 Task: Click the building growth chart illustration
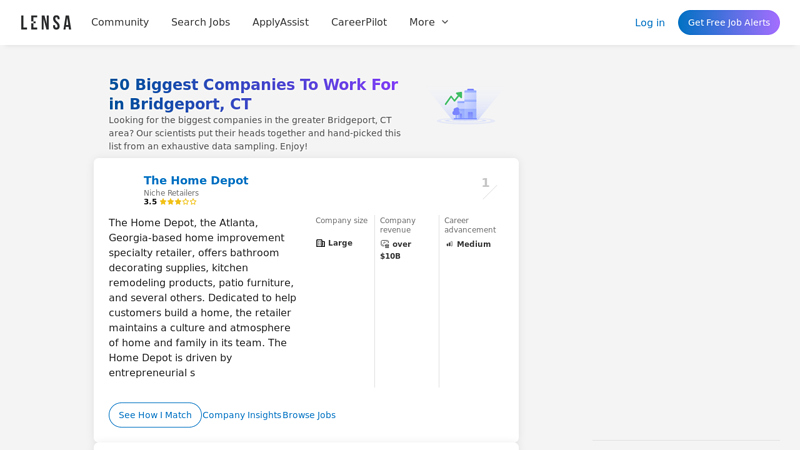(x=465, y=106)
